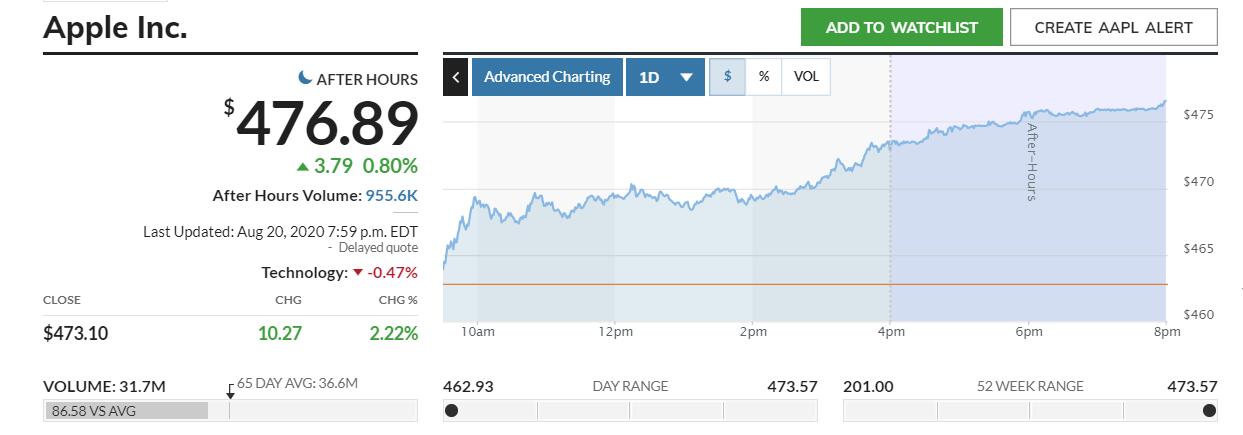The image size is (1243, 435).
Task: Create an AAPL alert
Action: (x=1113, y=27)
